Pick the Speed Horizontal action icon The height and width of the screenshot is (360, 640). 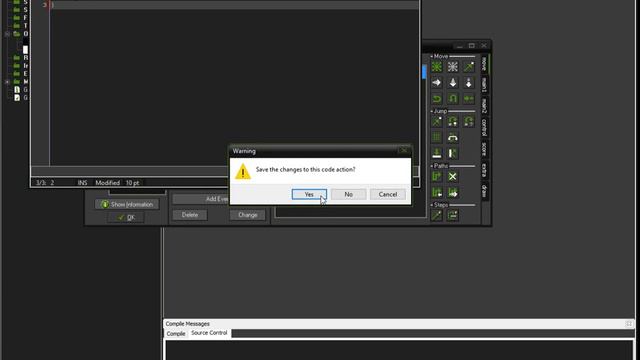click(x=437, y=83)
